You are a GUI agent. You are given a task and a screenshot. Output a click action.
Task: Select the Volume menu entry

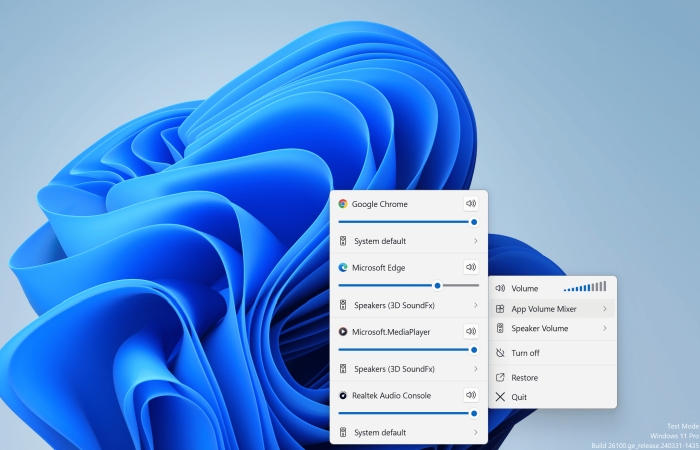tap(553, 288)
